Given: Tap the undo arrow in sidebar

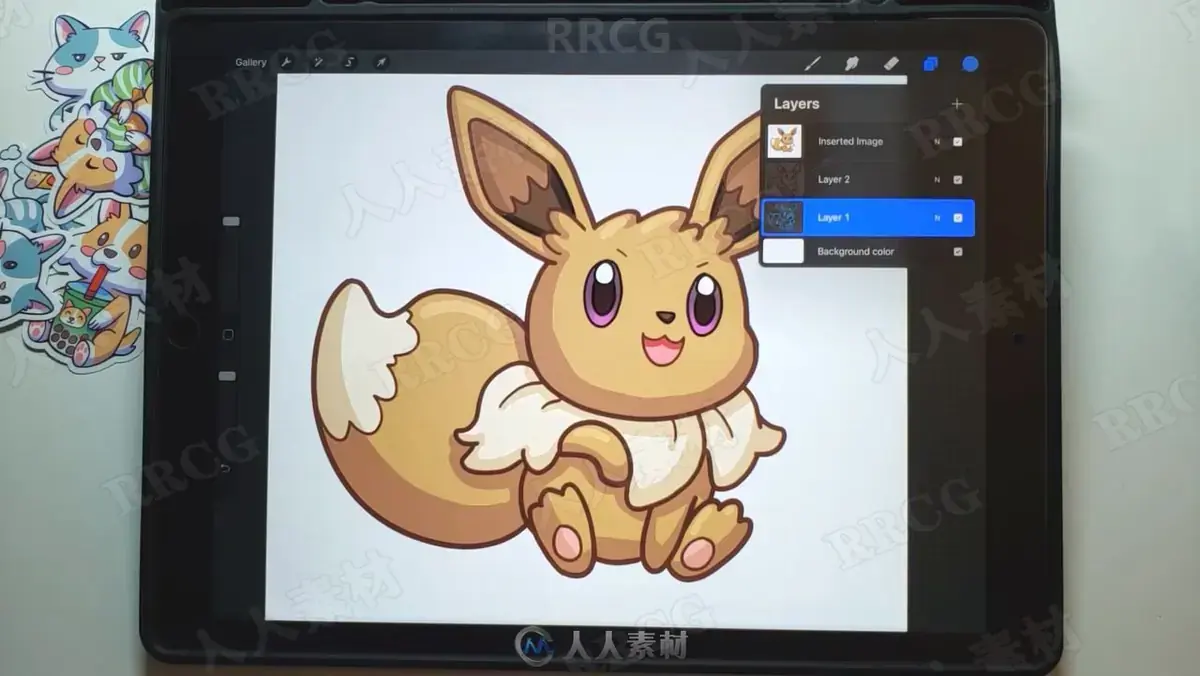Looking at the screenshot, I should click(x=224, y=468).
